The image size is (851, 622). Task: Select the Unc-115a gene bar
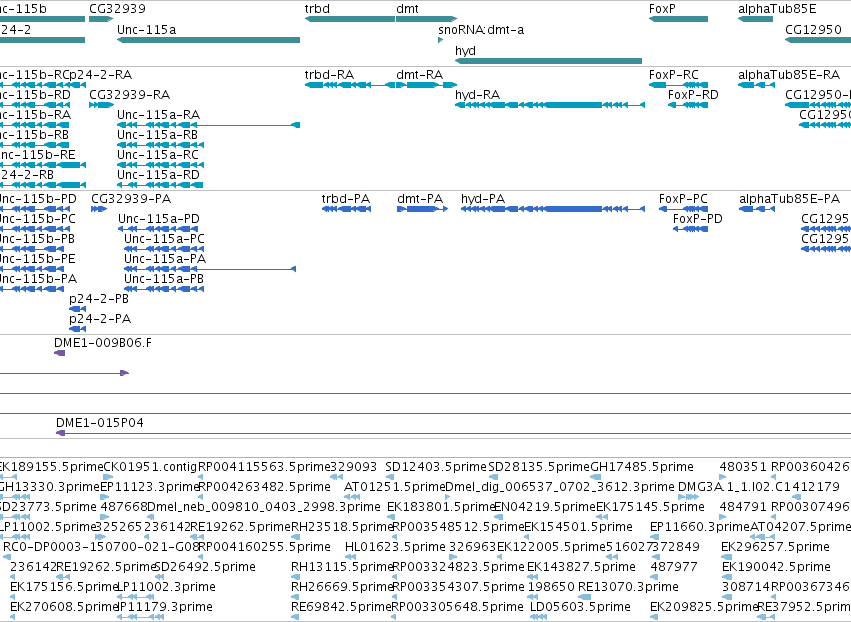[x=208, y=40]
